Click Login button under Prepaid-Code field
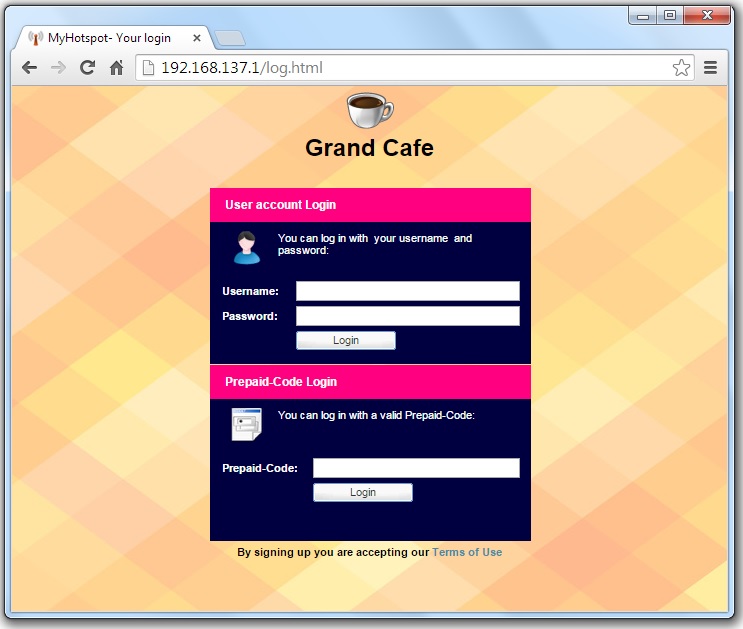Viewport: 743px width, 629px height. click(x=363, y=492)
